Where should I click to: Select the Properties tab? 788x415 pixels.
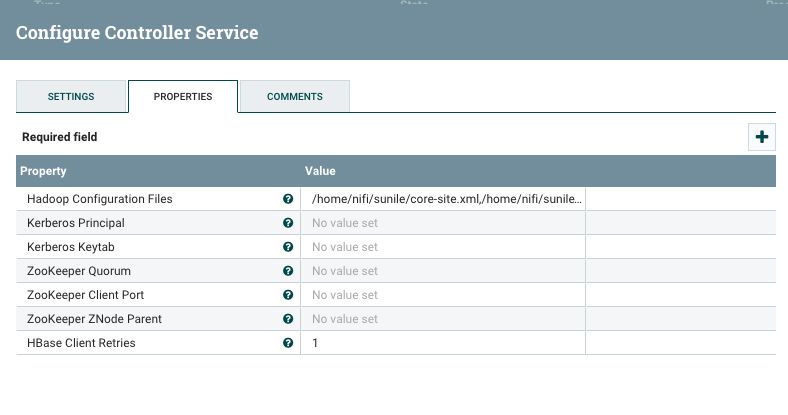click(183, 97)
